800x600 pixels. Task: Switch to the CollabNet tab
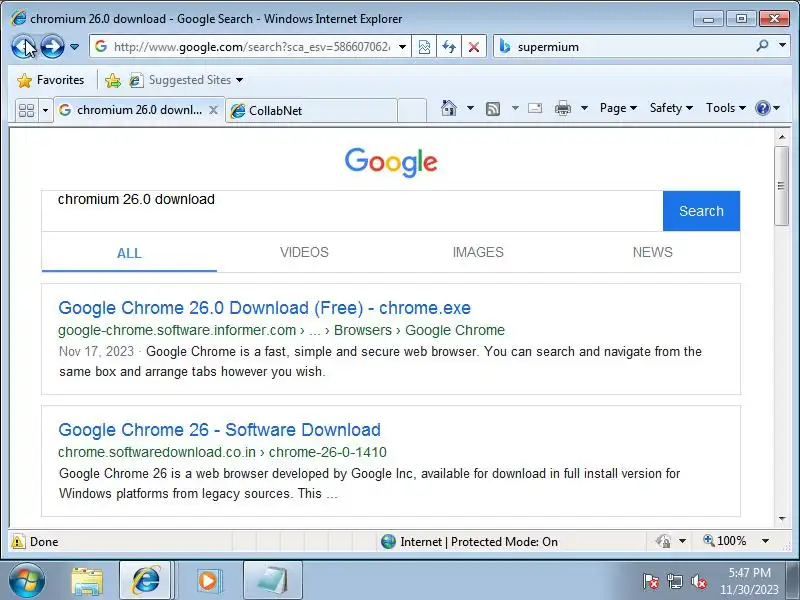[x=311, y=111]
